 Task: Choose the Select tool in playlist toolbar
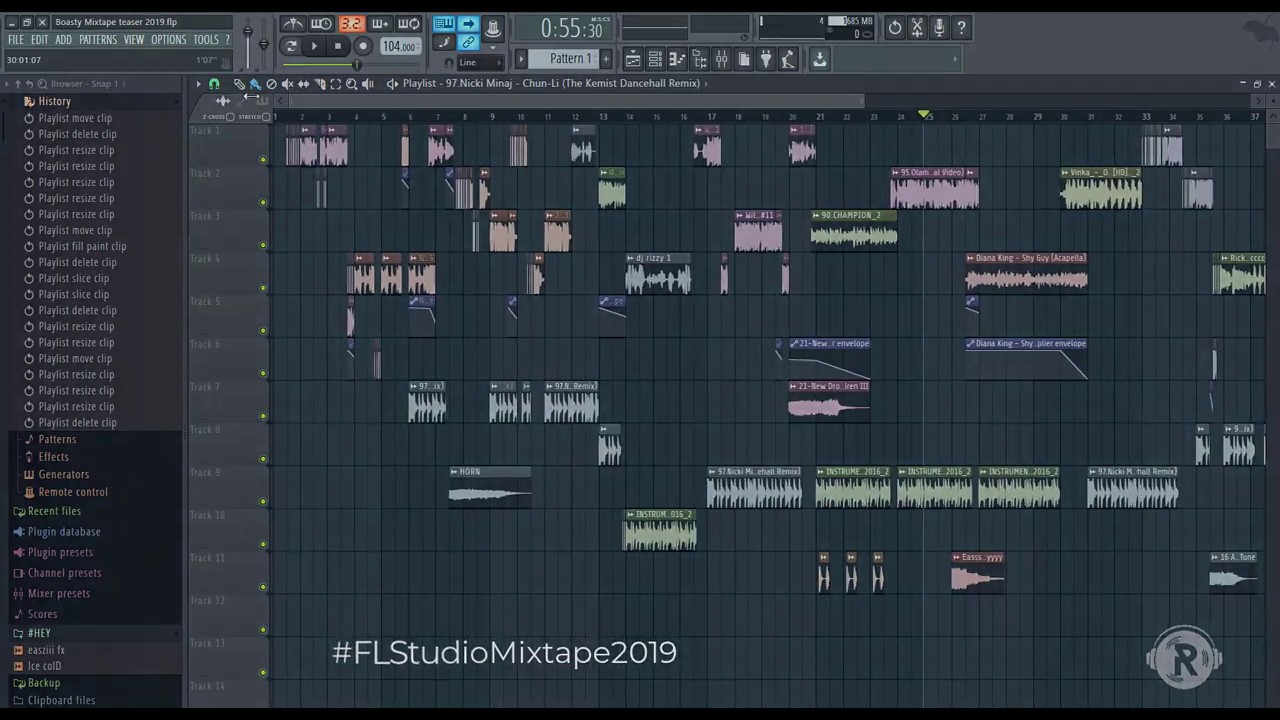(335, 84)
